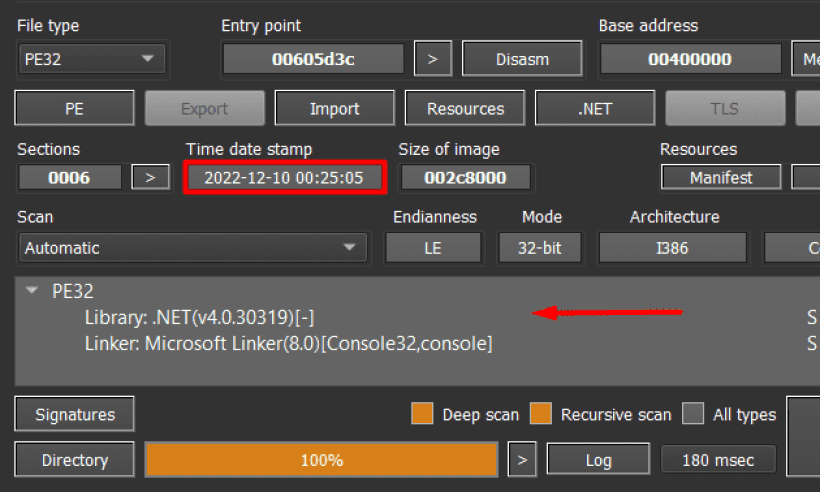Click the arrow button next to entry point
Screen dimensions: 820x492
[x=432, y=59]
